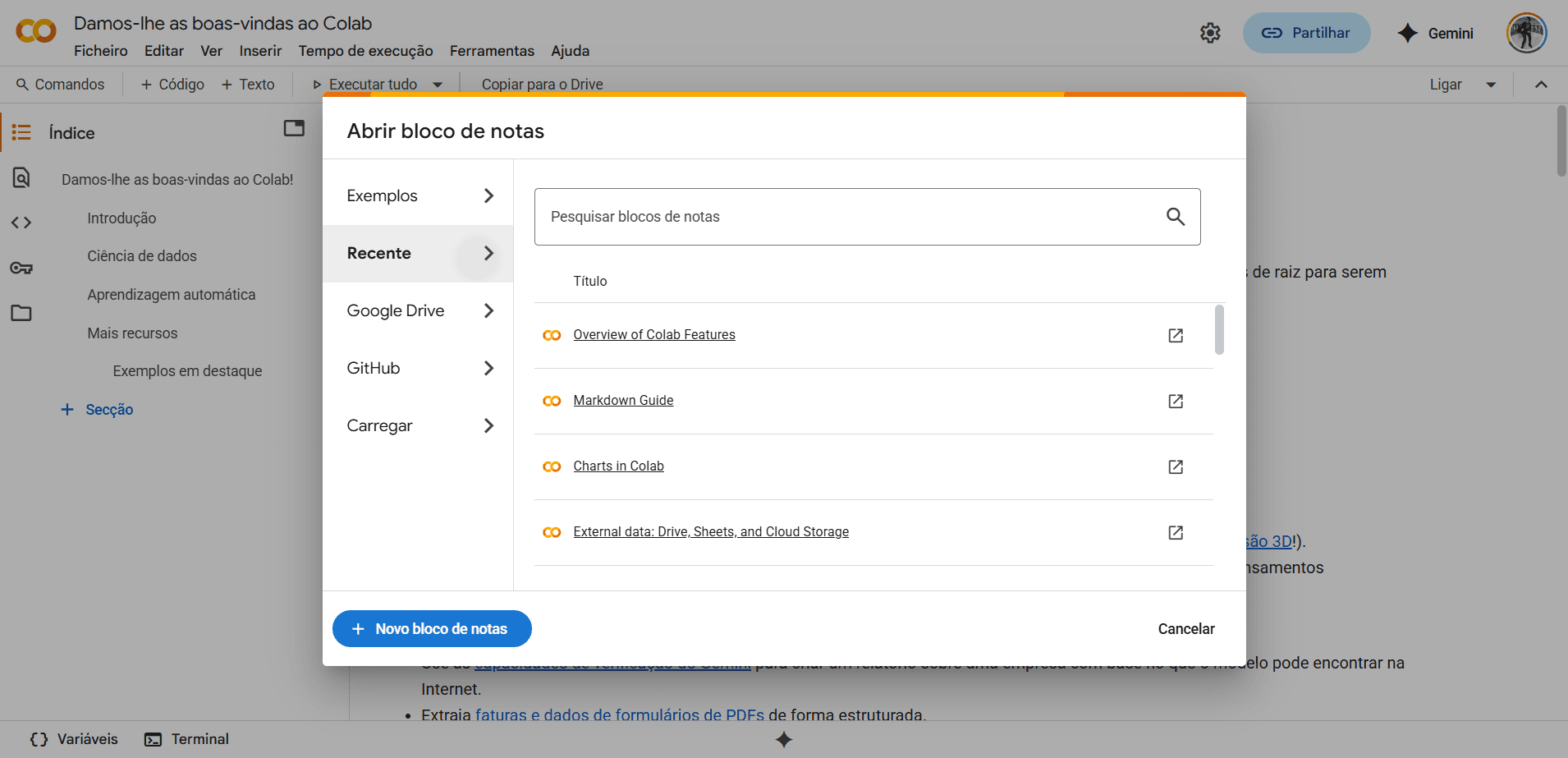The image size is (1568, 758).
Task: Focus the Pesquisar blocos de notas field
Action: pyautogui.click(x=867, y=217)
